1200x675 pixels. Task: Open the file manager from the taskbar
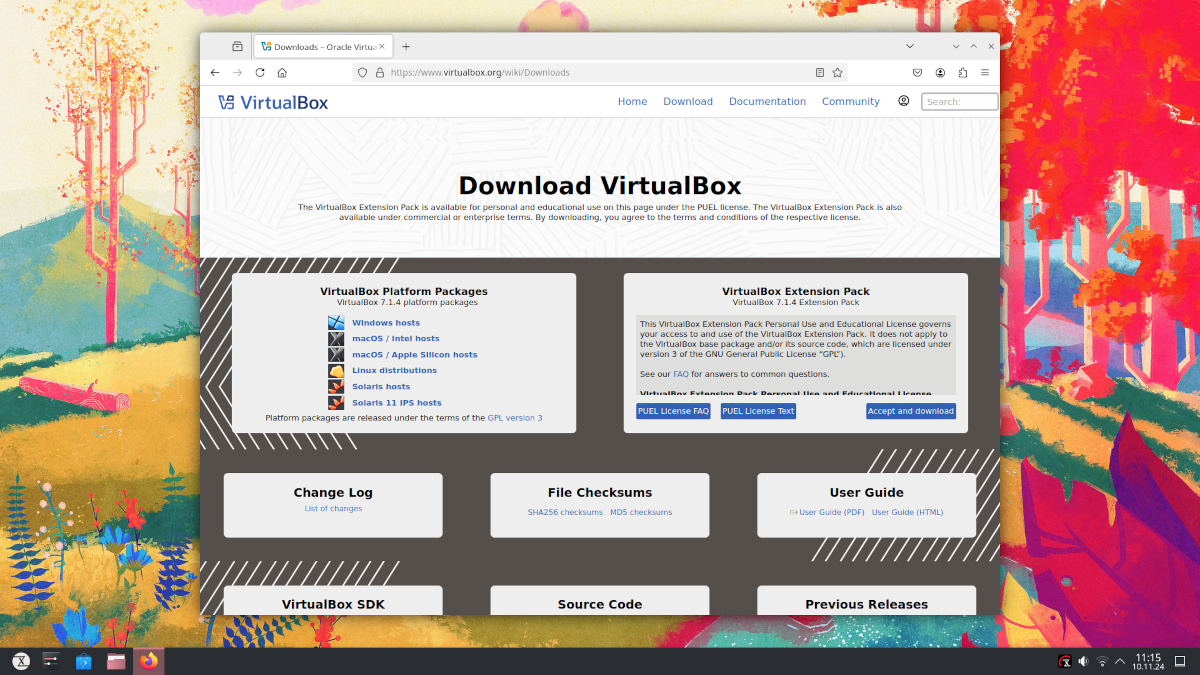(x=116, y=661)
